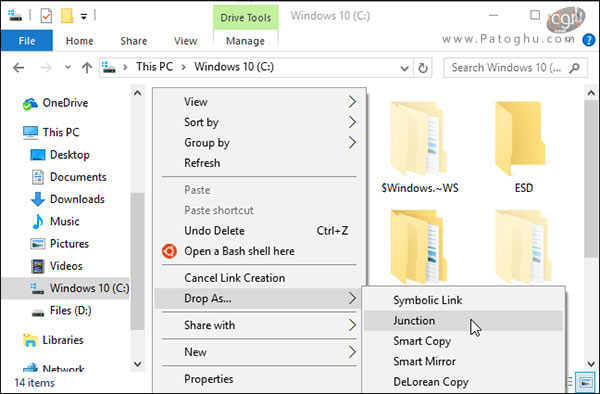Click the Drive Tools contextual tab header

246,17
